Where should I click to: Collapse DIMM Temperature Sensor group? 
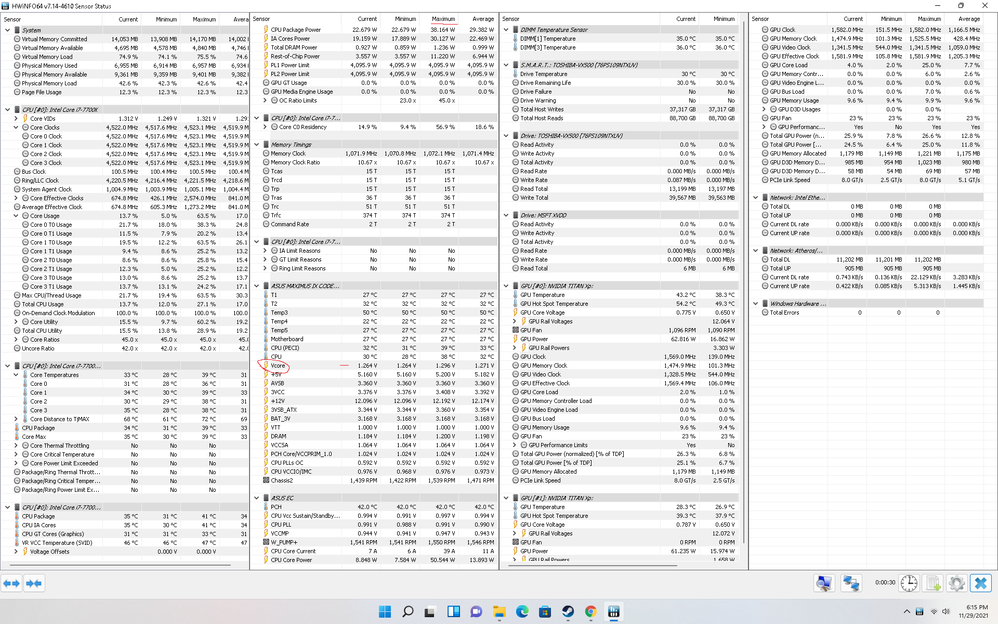(507, 29)
